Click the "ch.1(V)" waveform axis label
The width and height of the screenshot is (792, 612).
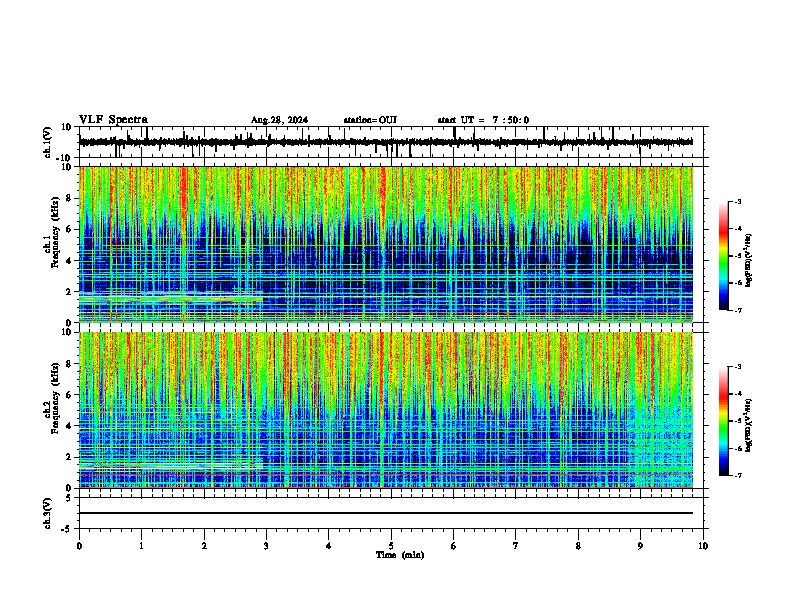tap(48, 142)
